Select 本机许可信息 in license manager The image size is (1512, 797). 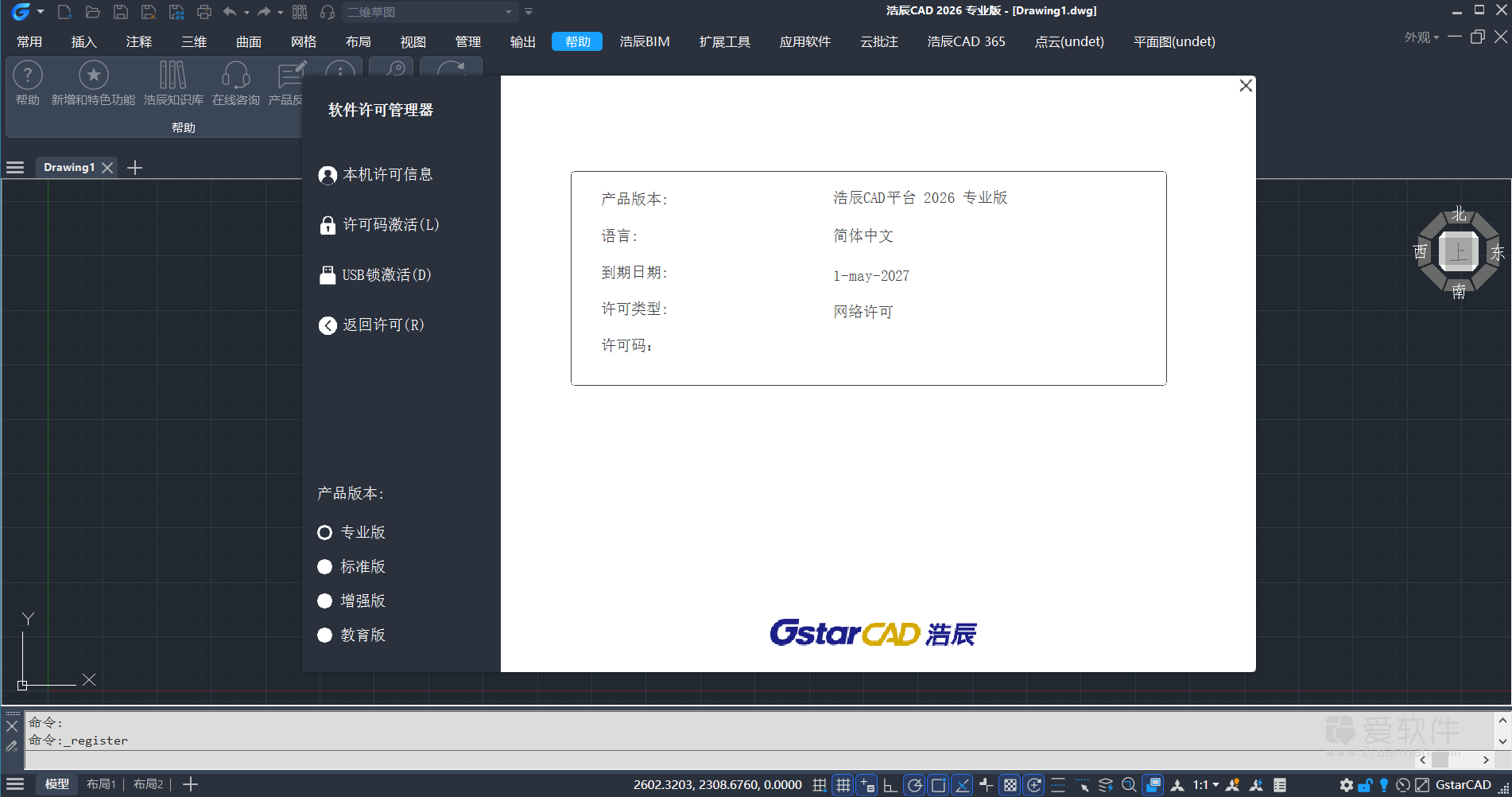tap(376, 175)
